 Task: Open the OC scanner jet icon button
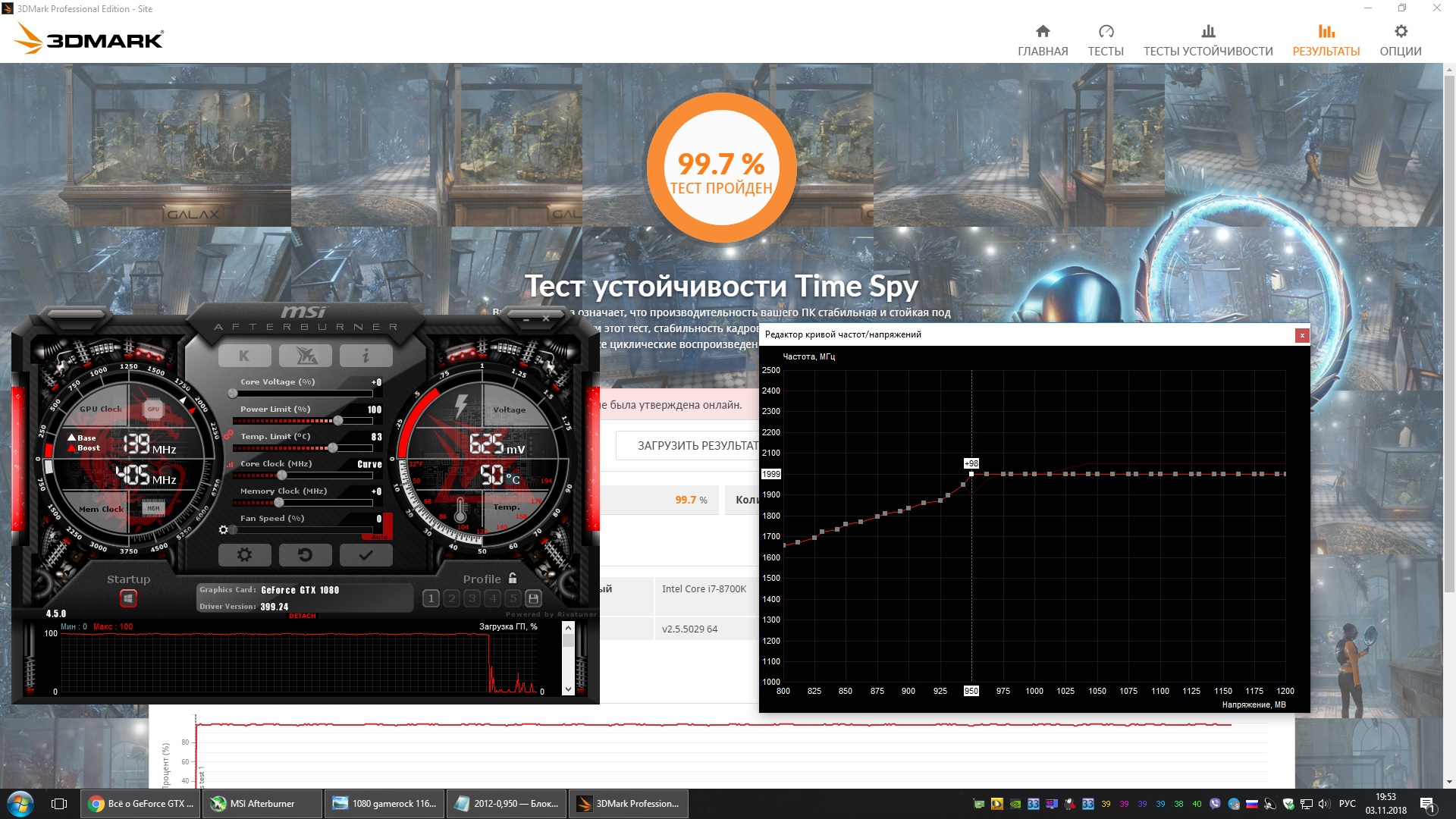[305, 356]
